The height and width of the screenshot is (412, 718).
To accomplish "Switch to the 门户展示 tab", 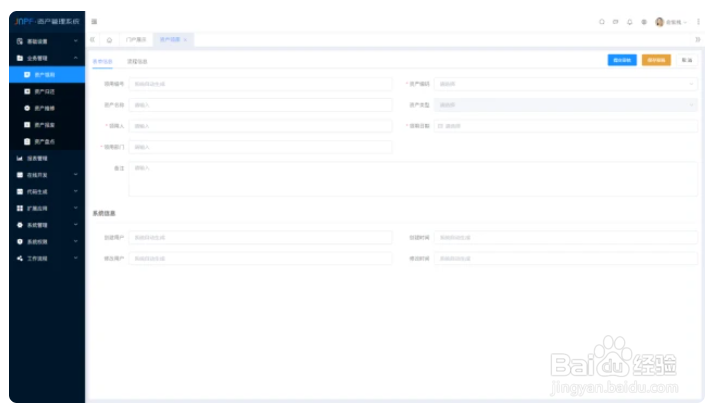I will 136,40.
